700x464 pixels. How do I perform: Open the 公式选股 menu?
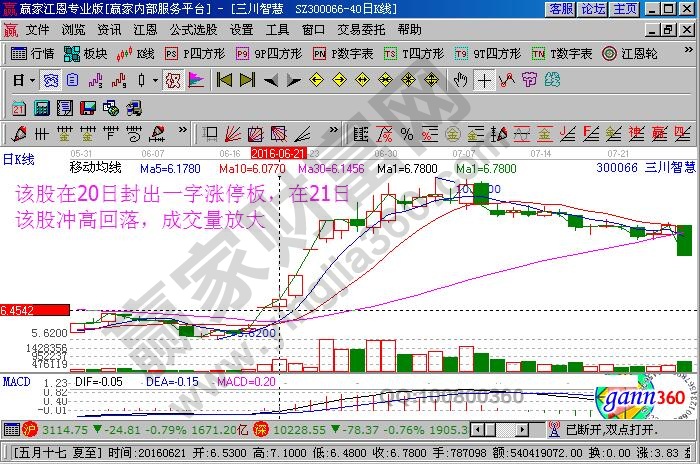[194, 30]
